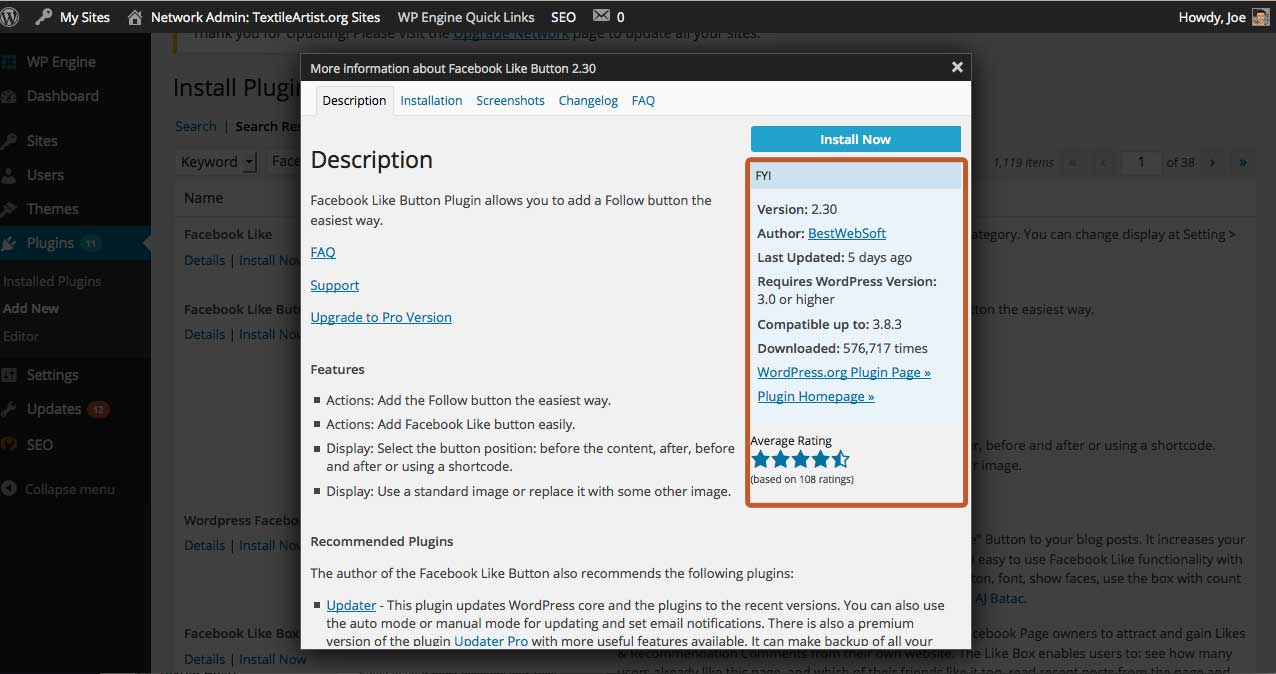Jump to the last page of results
This screenshot has height=674, width=1276.
(x=1243, y=162)
